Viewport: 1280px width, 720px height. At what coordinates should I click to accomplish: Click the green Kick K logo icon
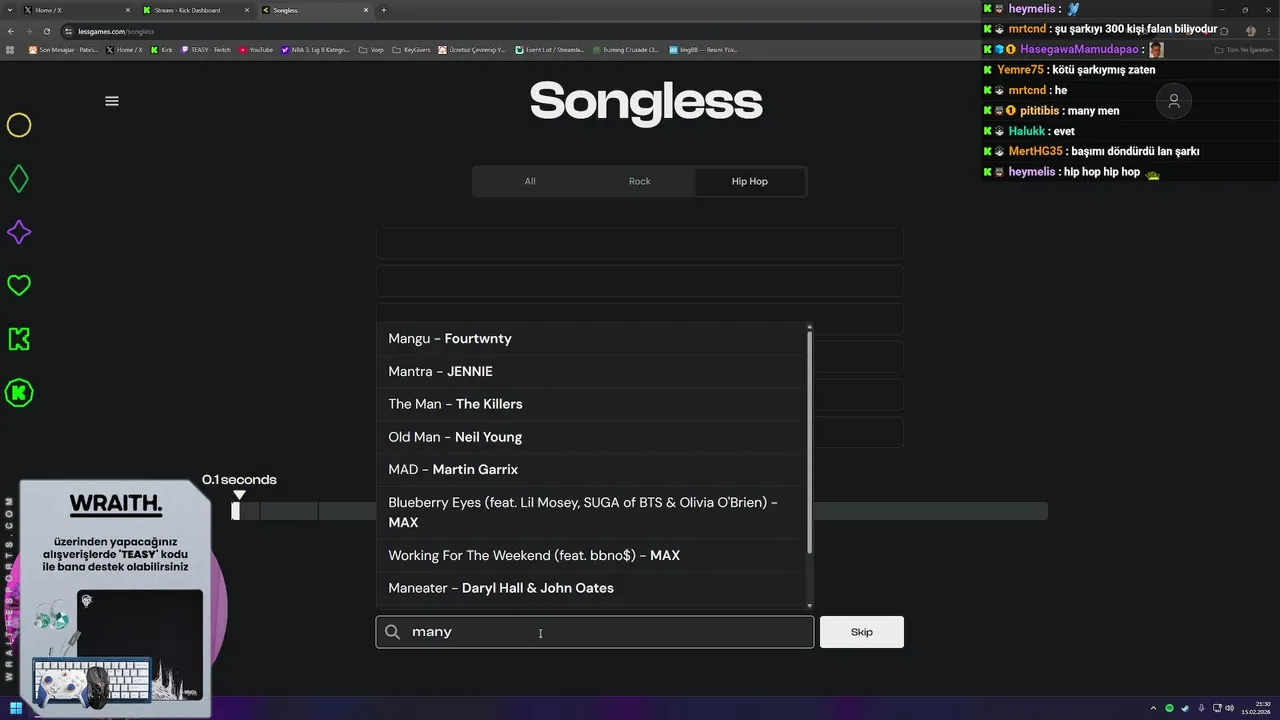(19, 339)
